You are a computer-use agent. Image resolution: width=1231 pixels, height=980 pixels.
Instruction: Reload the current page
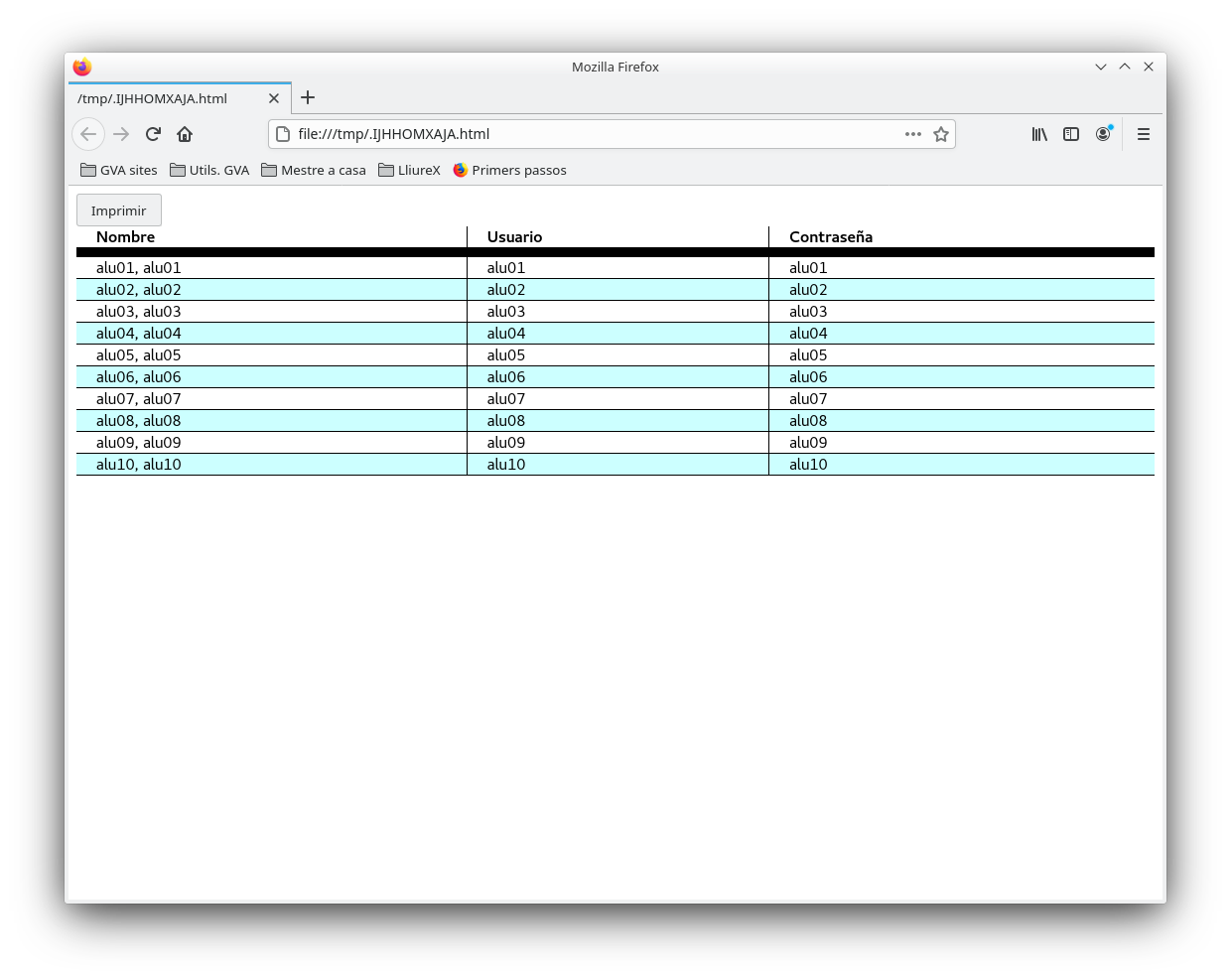click(153, 134)
